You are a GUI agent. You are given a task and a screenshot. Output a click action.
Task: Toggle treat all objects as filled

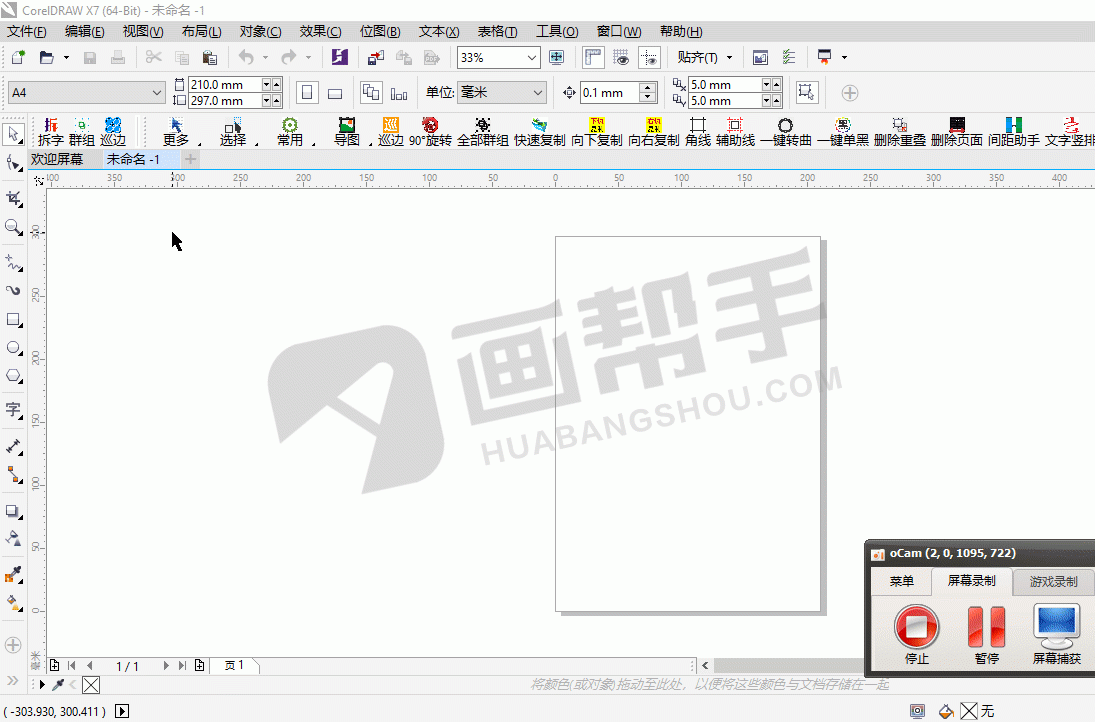[x=806, y=92]
